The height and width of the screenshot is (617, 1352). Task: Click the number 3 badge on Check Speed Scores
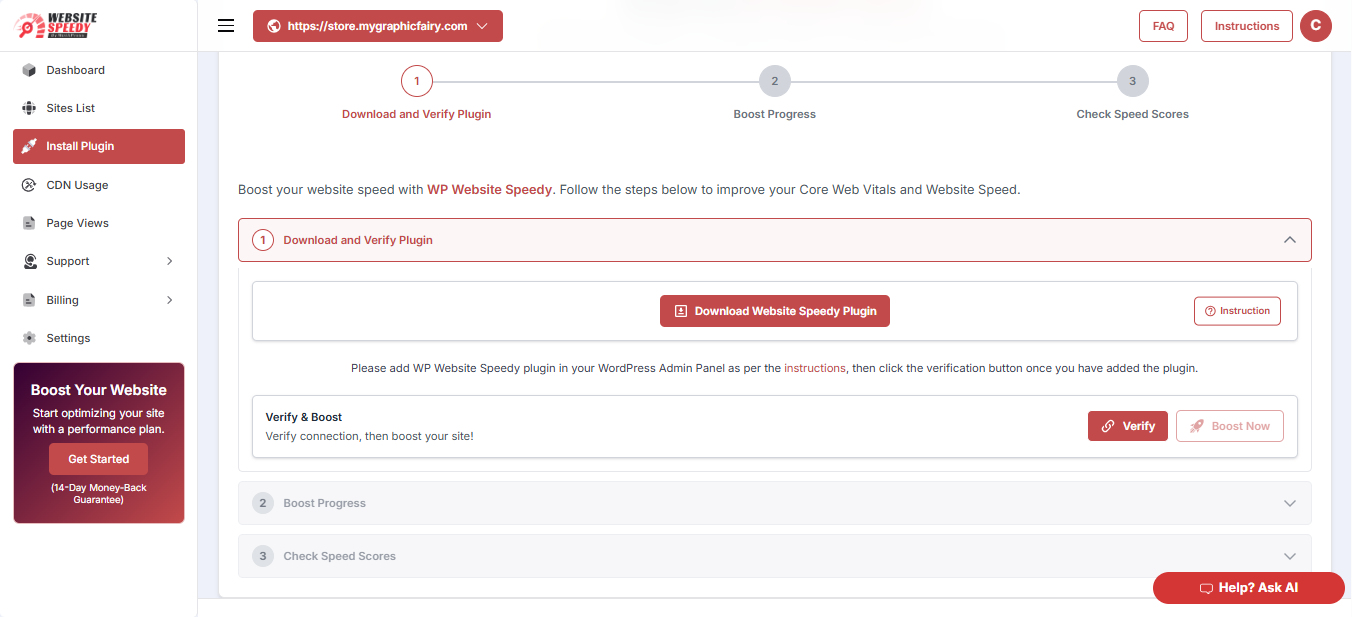(x=263, y=556)
